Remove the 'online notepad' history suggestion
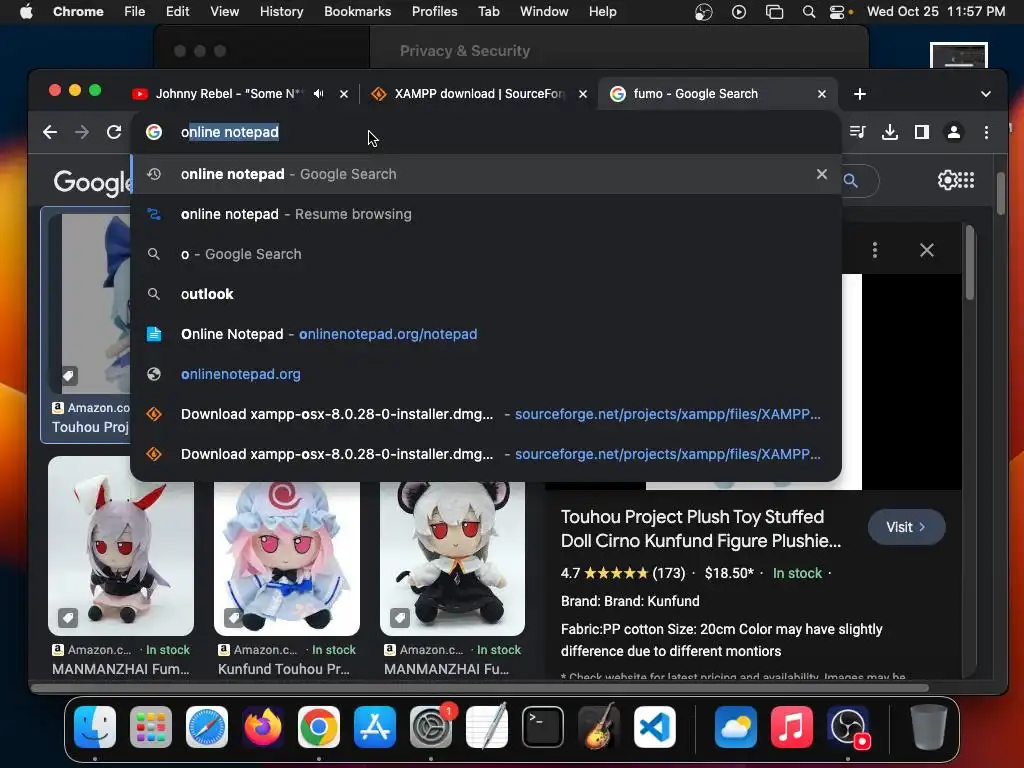 click(822, 174)
